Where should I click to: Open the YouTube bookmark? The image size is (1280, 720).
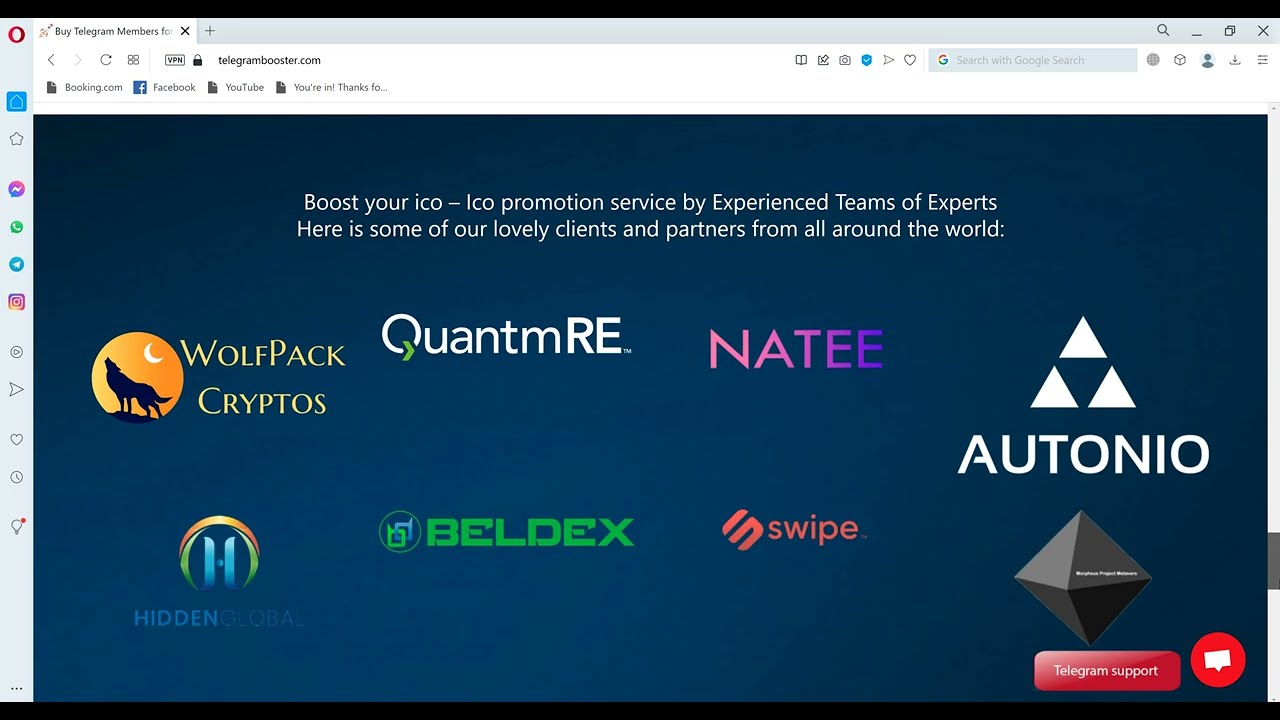point(235,87)
